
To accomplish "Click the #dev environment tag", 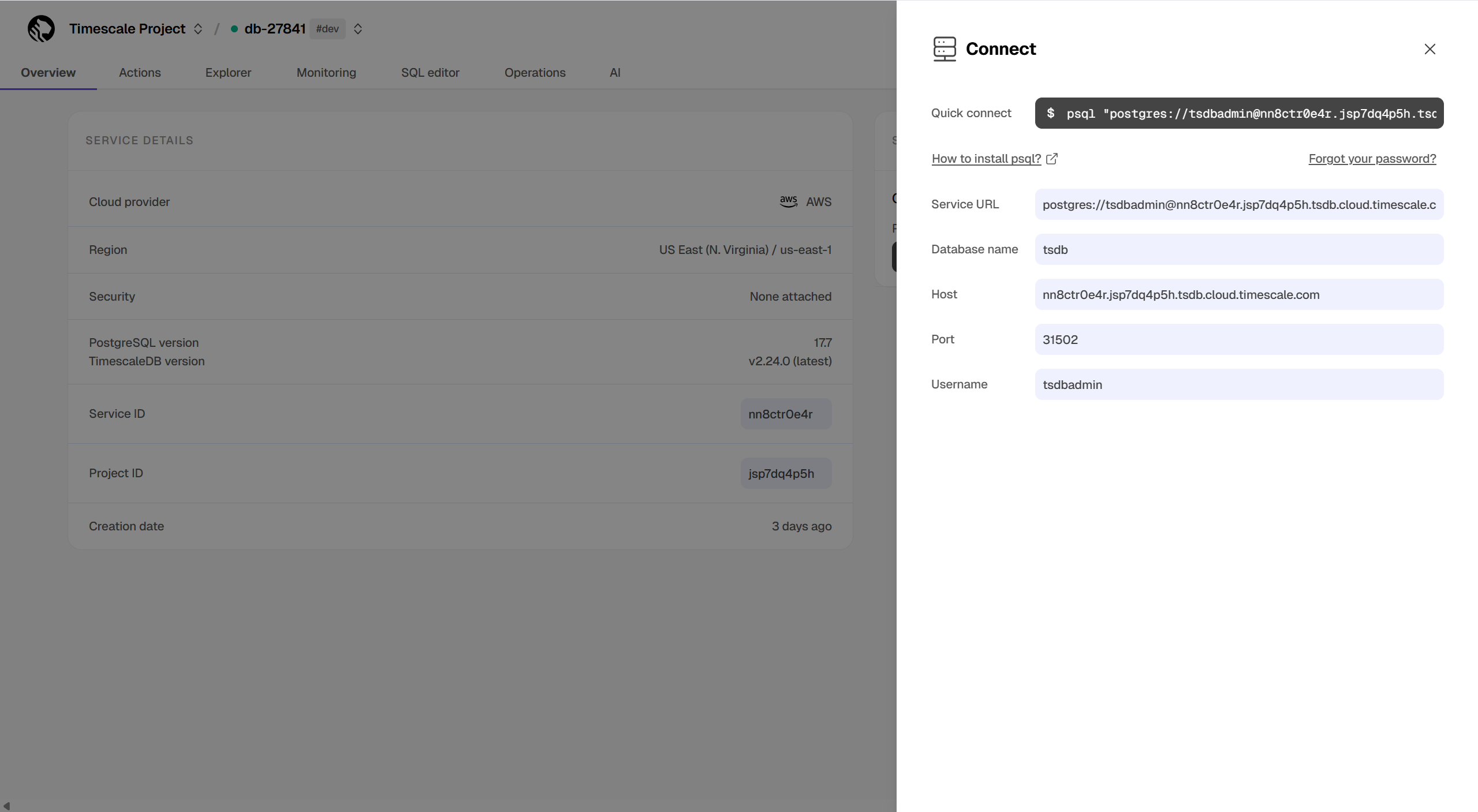I will (x=327, y=29).
